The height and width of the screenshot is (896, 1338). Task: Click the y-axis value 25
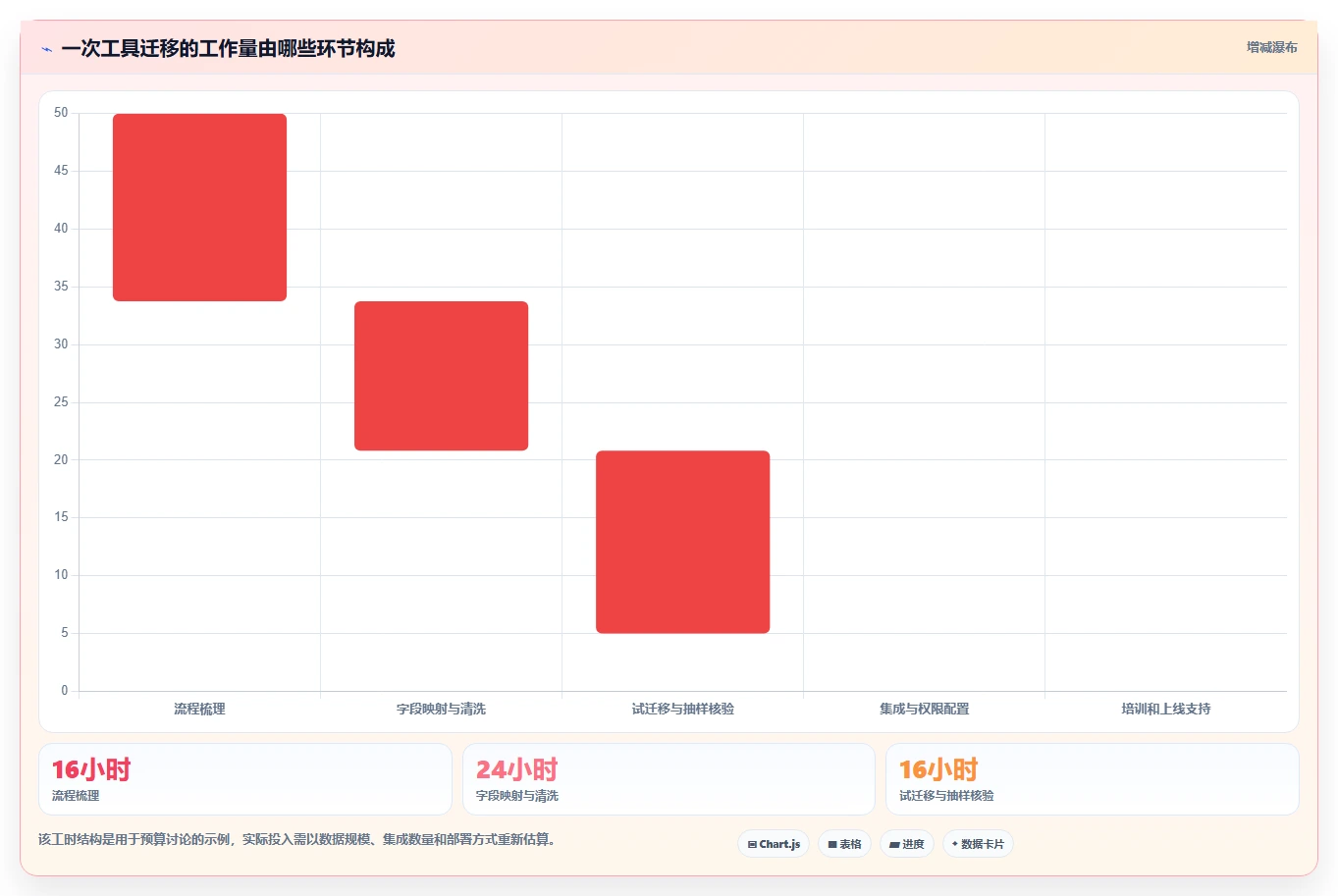[61, 401]
